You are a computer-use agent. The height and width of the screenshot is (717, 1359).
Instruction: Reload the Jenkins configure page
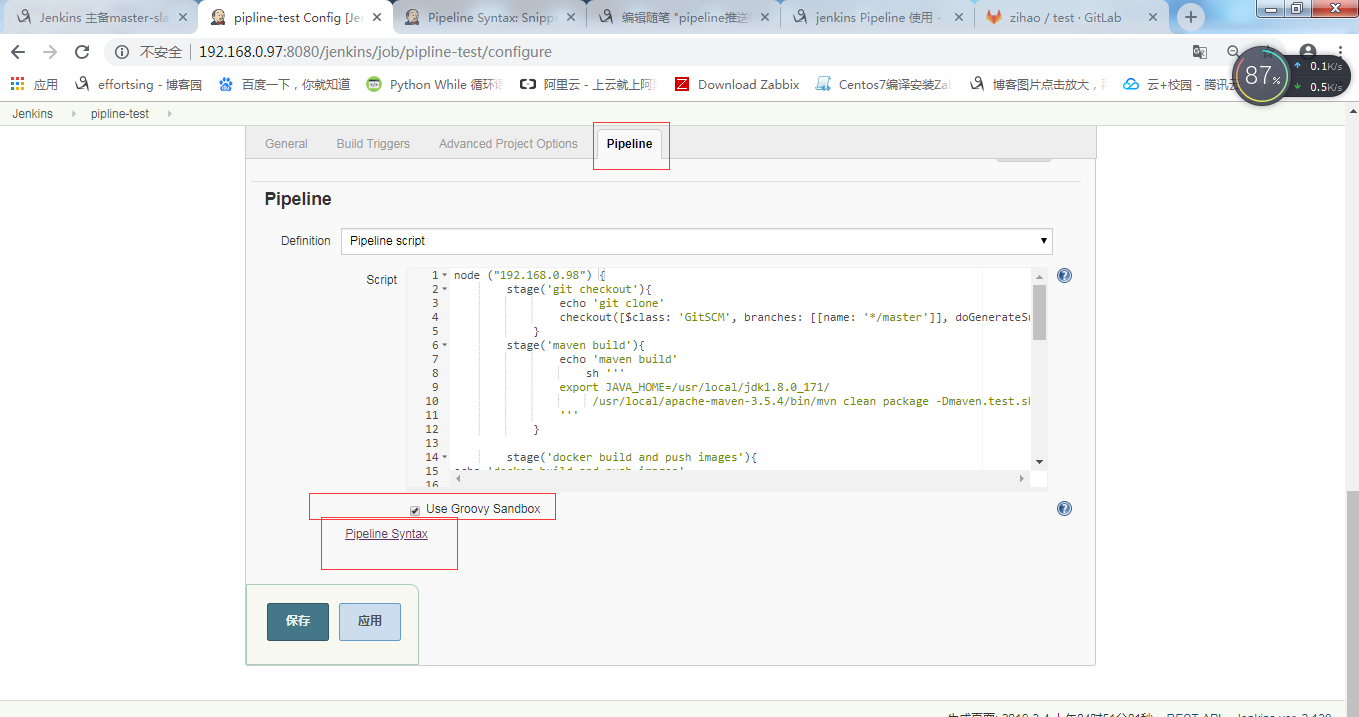[82, 52]
